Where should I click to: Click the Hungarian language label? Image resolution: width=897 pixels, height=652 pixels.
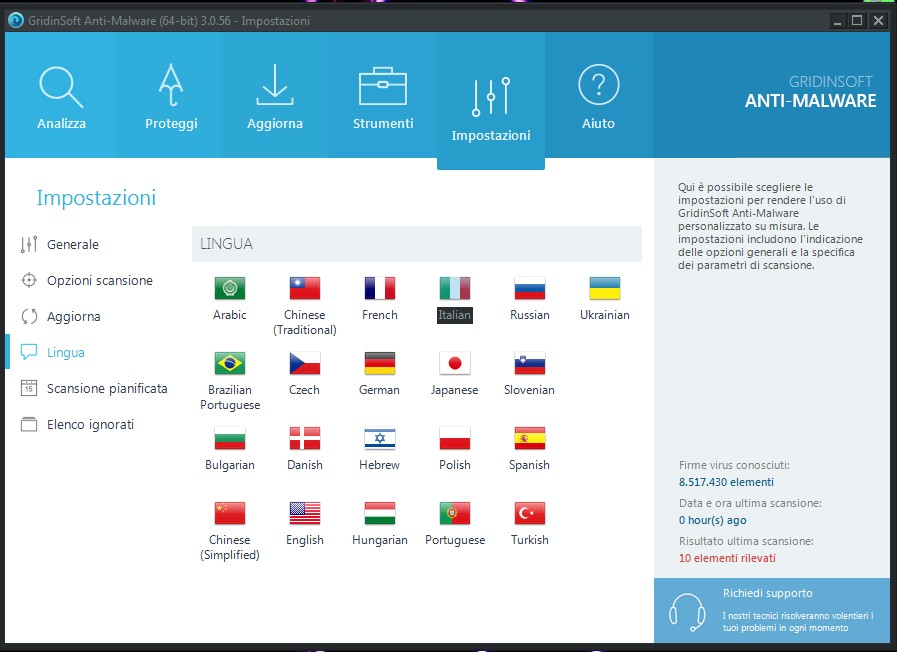click(x=380, y=540)
